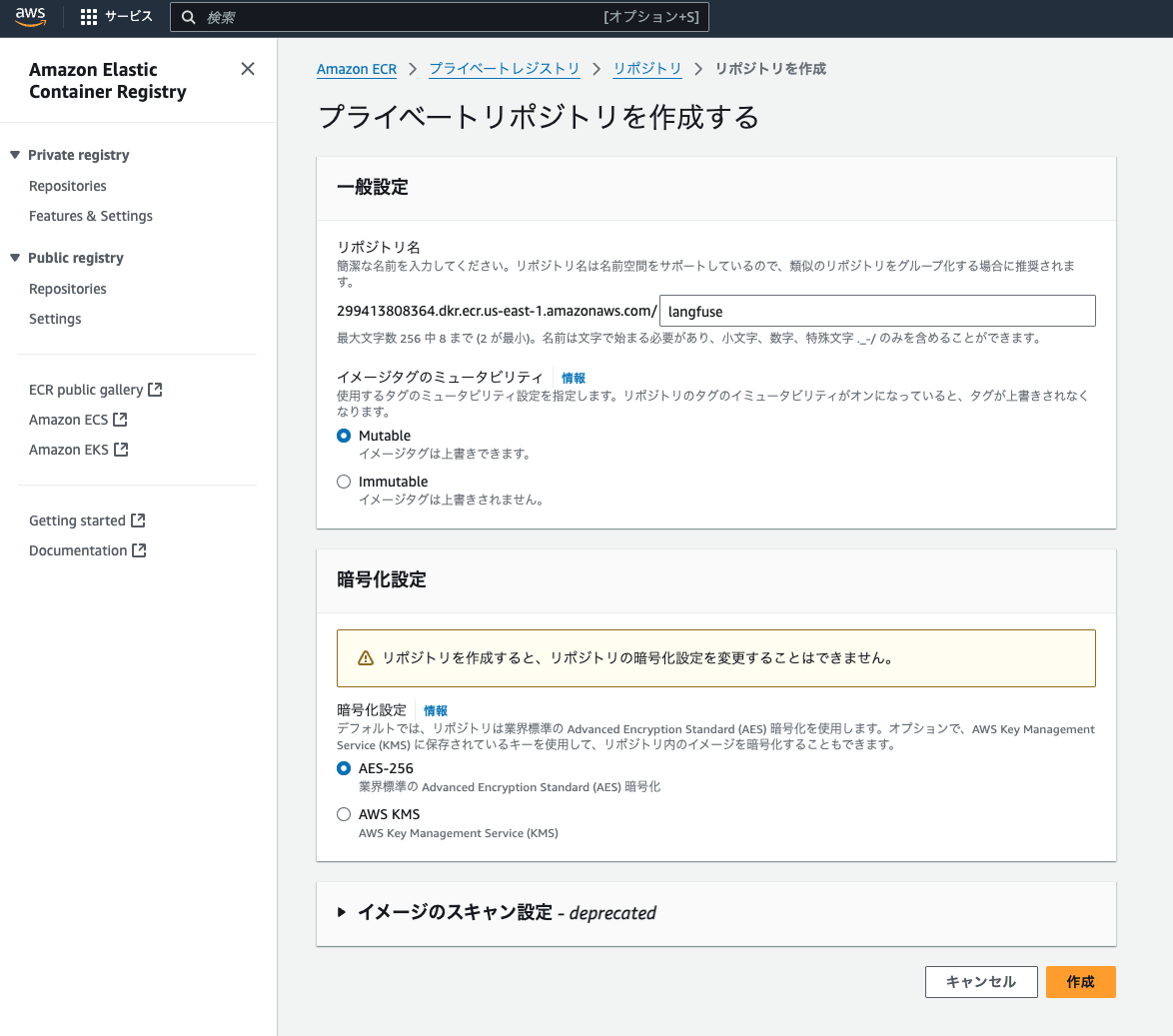
Task: Collapse the Public registry section
Action: (x=13, y=257)
